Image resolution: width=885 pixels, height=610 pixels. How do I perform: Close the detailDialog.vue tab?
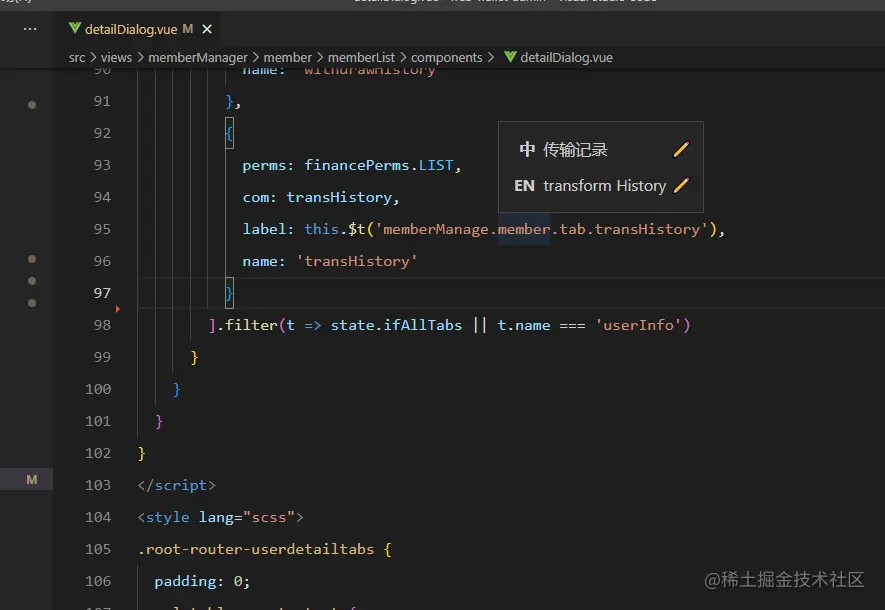207,29
